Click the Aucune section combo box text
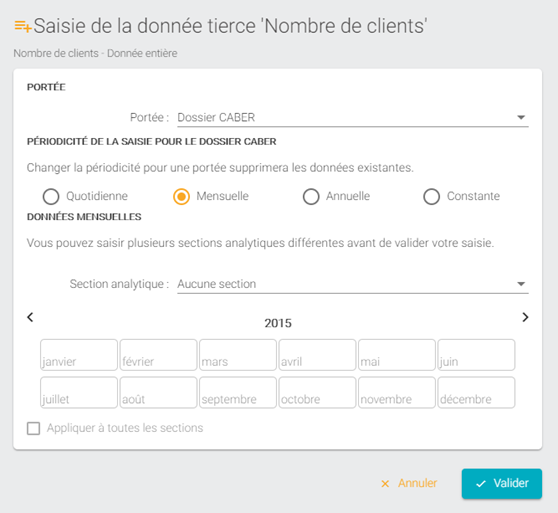Screen dimensions: 558x513 (217, 284)
